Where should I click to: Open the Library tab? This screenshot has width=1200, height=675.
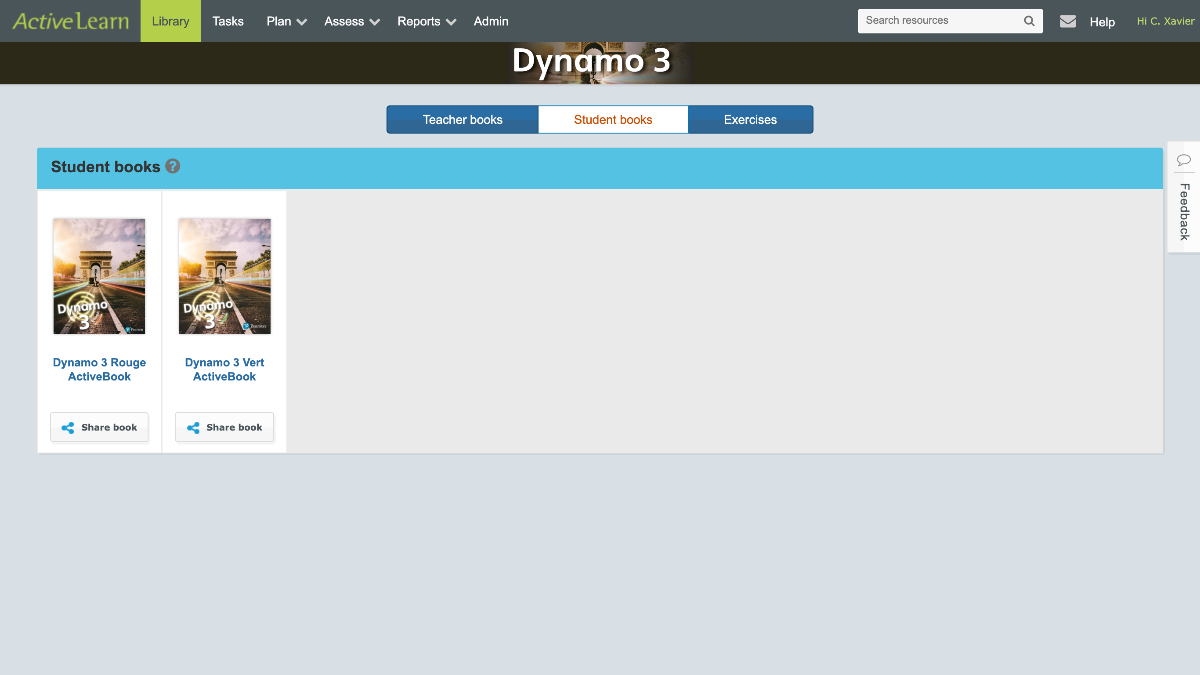point(171,21)
